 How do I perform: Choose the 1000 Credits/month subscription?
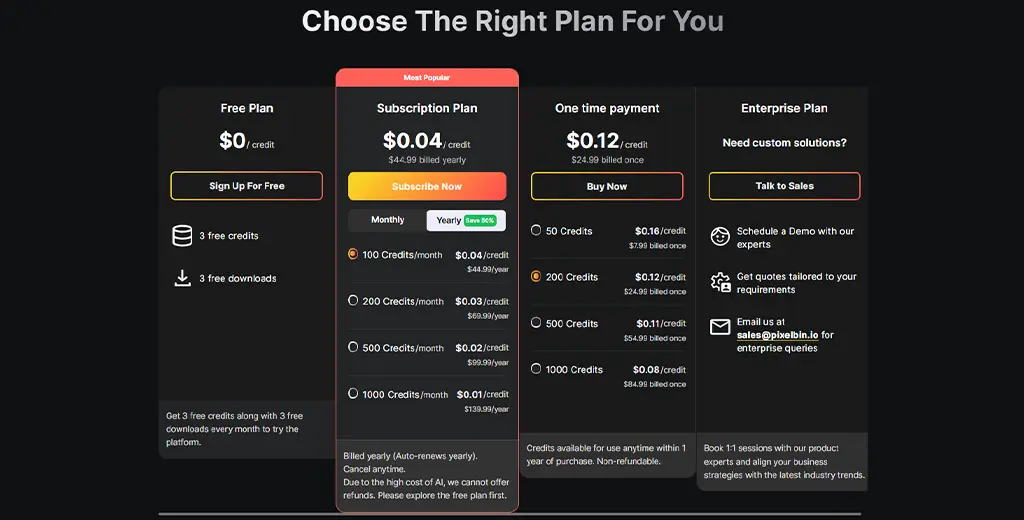(353, 394)
